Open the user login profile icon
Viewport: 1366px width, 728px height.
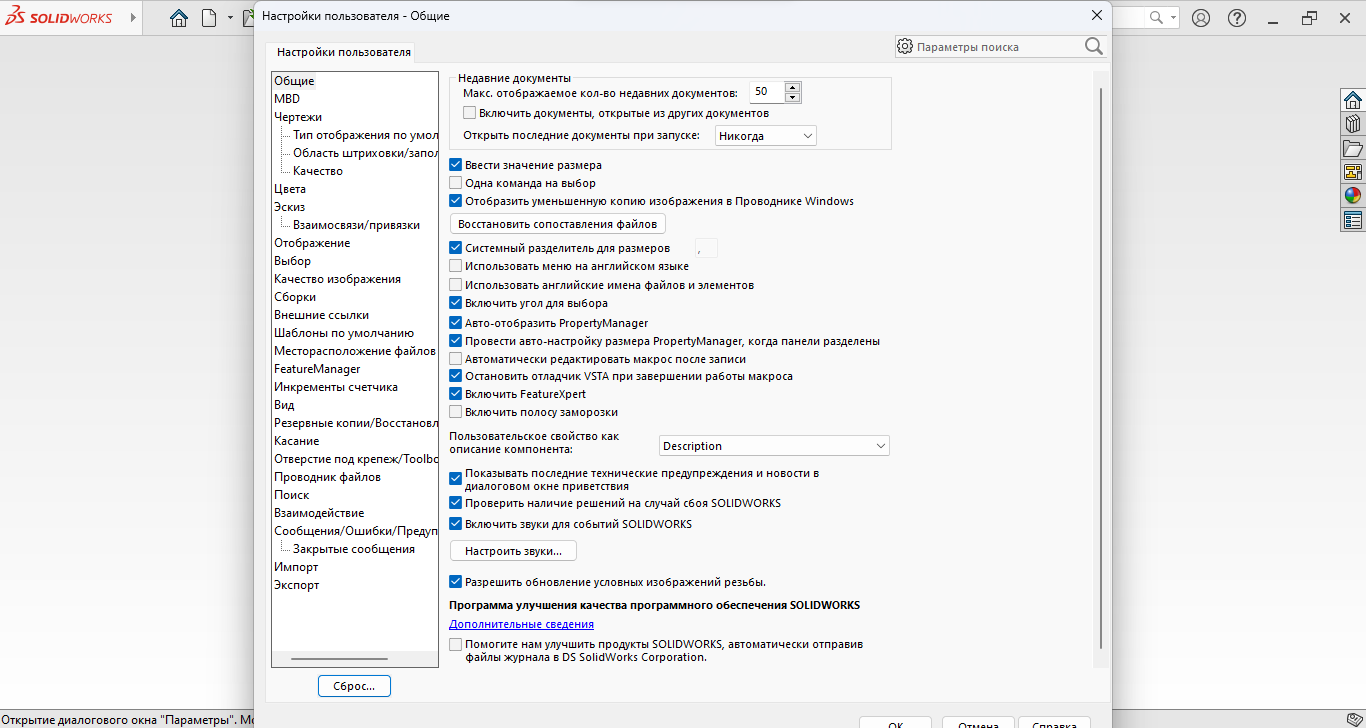point(1201,18)
